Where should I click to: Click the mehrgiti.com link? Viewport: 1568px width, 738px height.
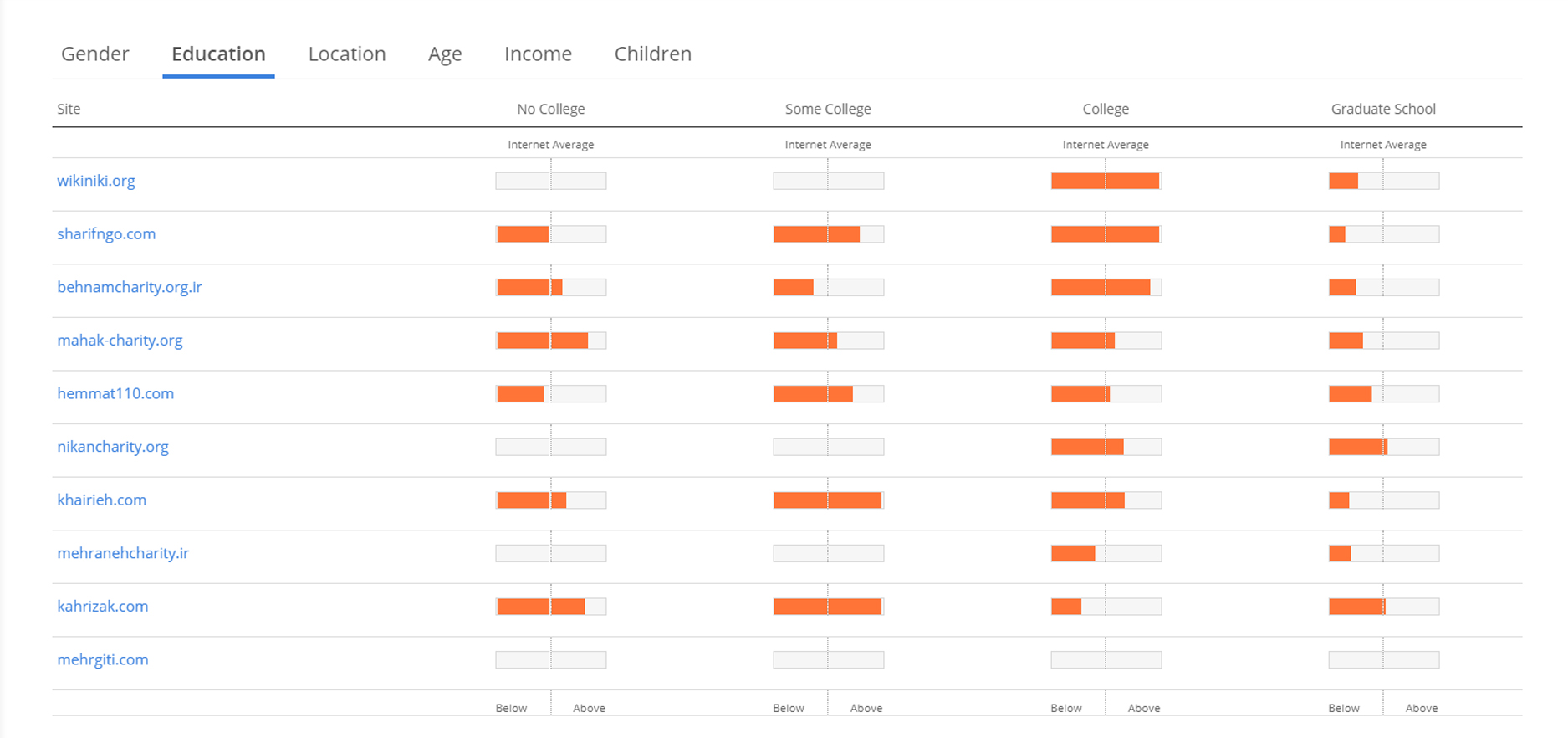[103, 659]
